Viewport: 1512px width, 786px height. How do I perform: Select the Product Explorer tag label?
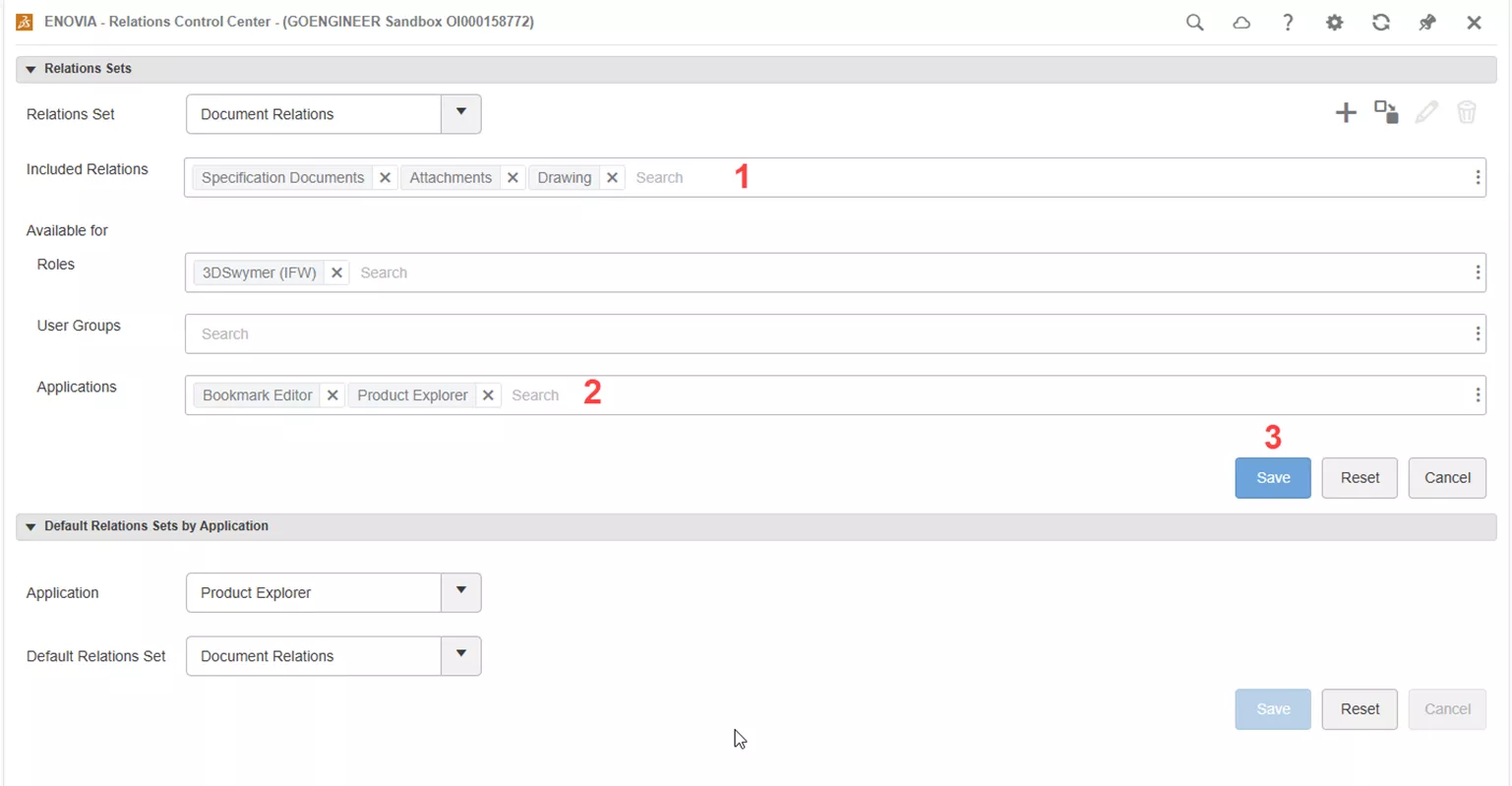(x=412, y=395)
